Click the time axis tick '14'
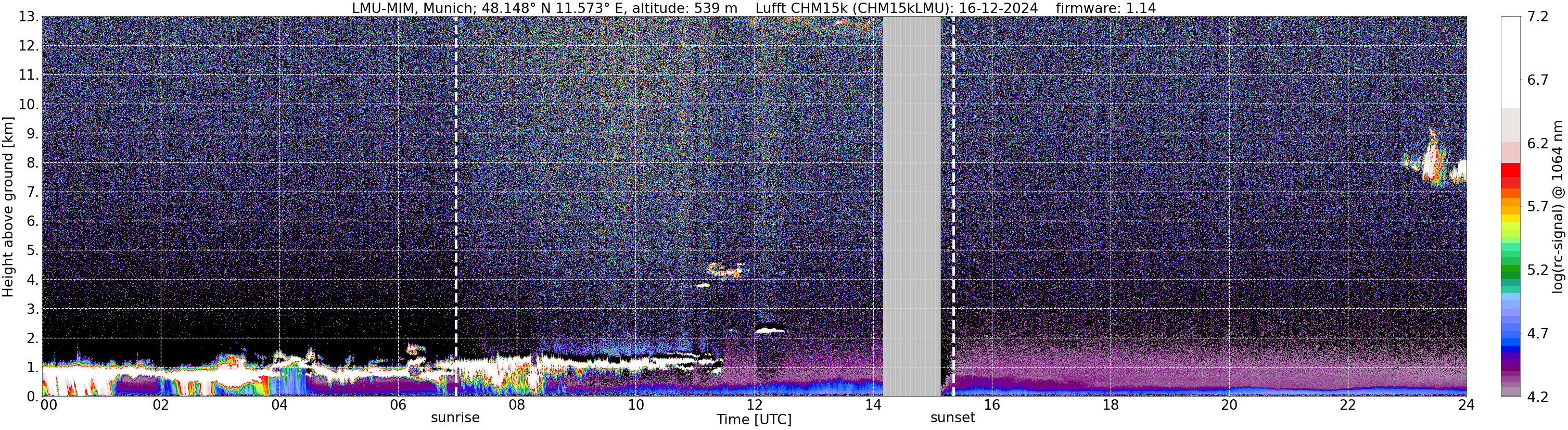The height and width of the screenshot is (430, 1568). 873,405
